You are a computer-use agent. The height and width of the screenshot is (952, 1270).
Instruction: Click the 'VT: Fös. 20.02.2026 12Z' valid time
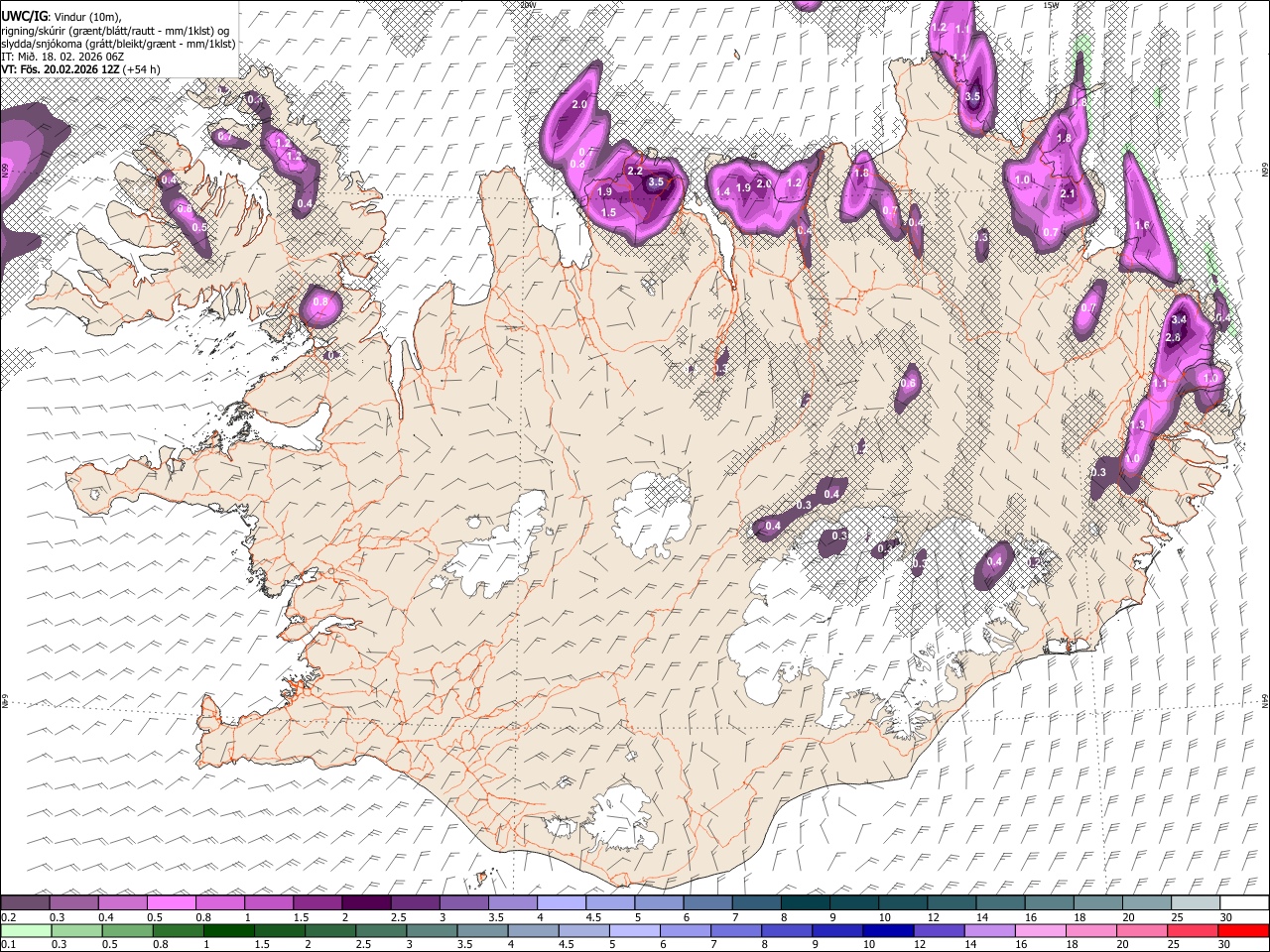pos(61,69)
